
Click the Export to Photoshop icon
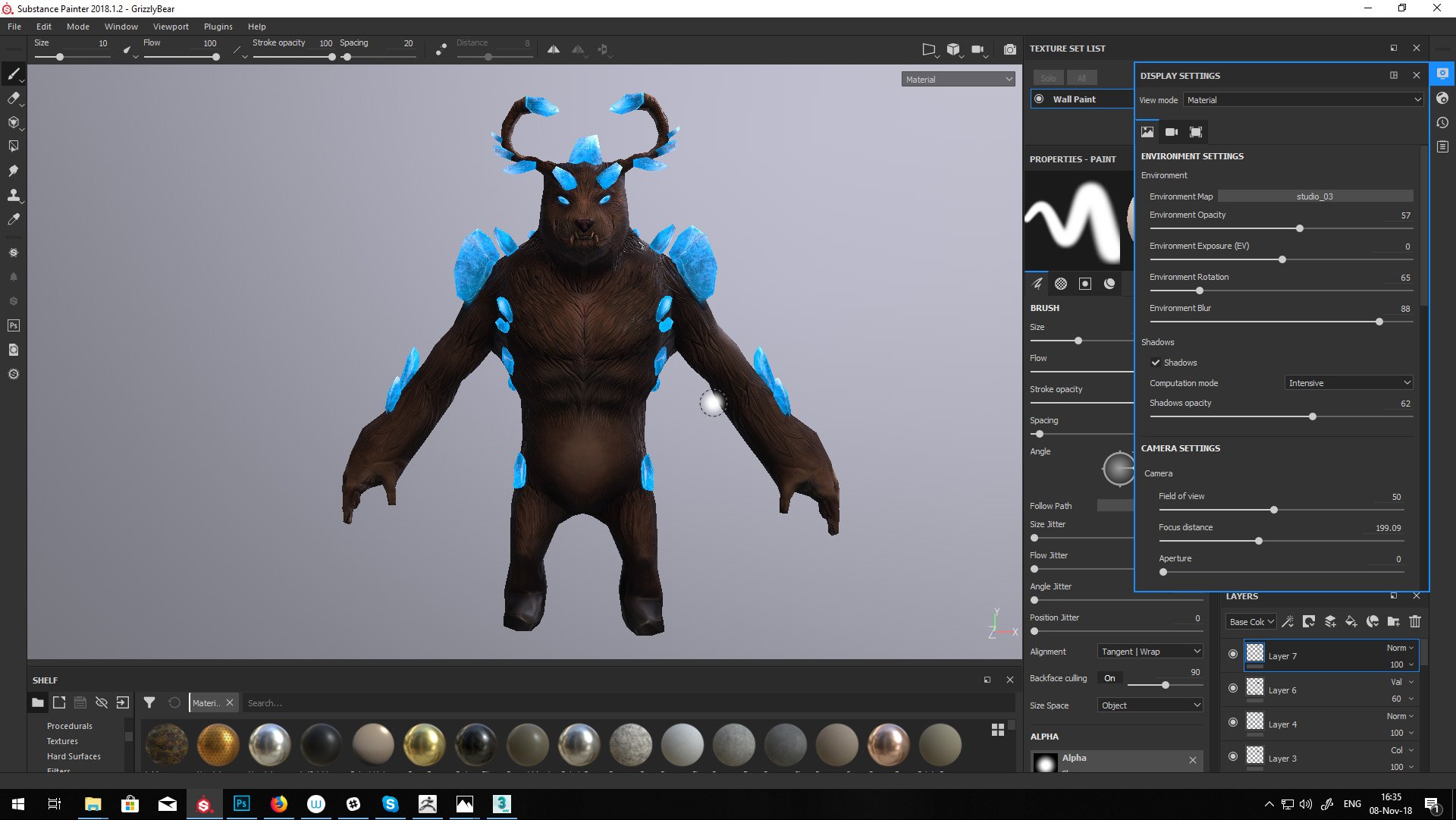(x=14, y=325)
